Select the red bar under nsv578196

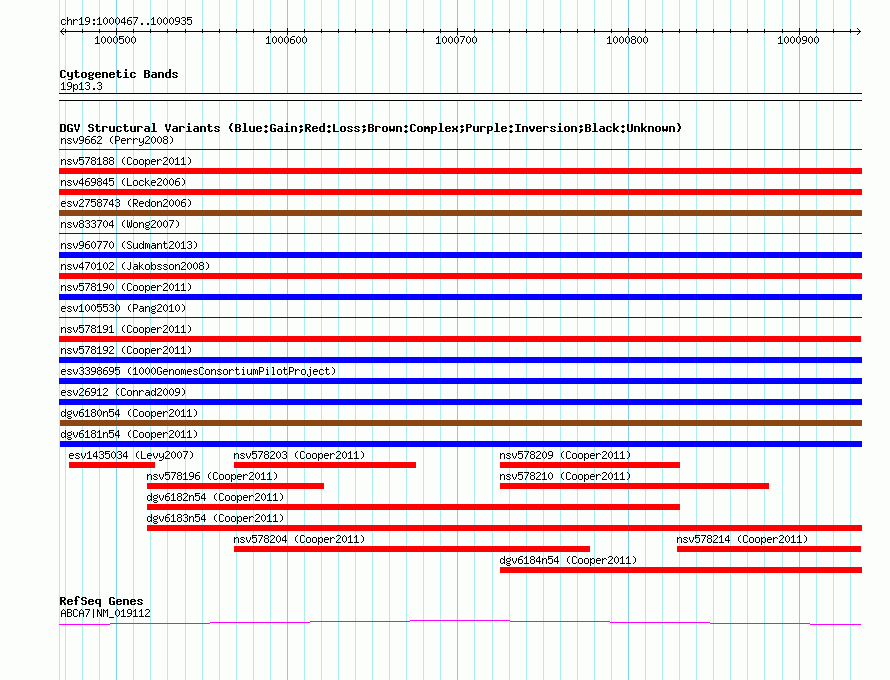click(236, 486)
